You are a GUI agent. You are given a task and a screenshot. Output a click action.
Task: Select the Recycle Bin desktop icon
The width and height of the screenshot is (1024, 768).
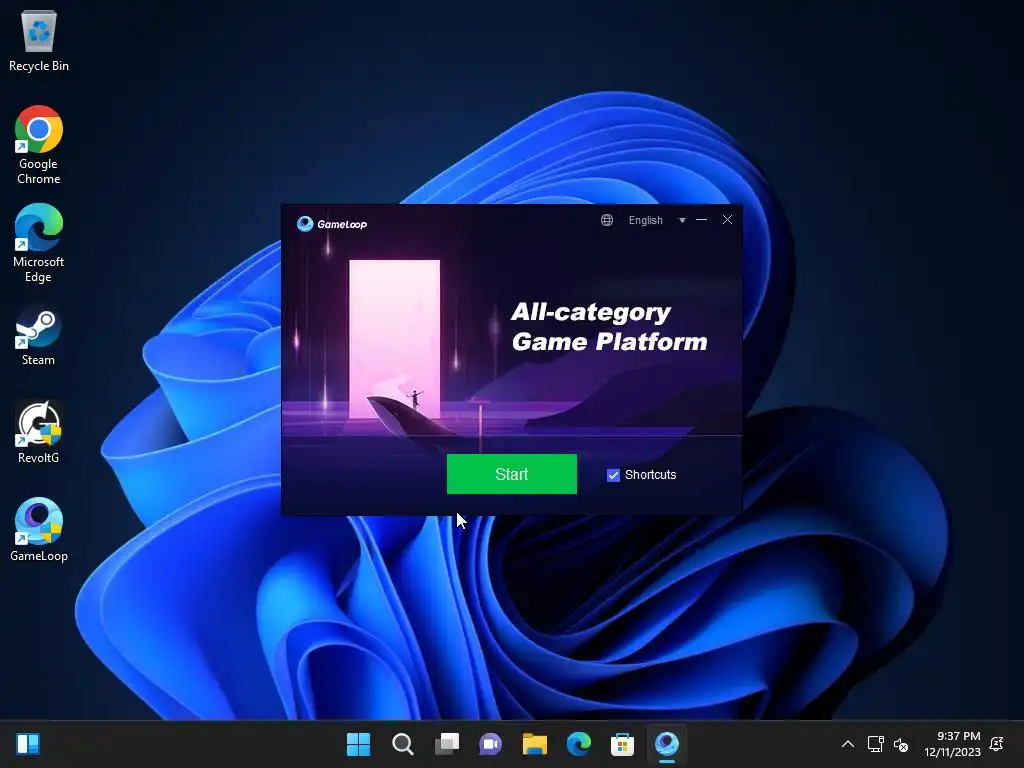pos(39,41)
